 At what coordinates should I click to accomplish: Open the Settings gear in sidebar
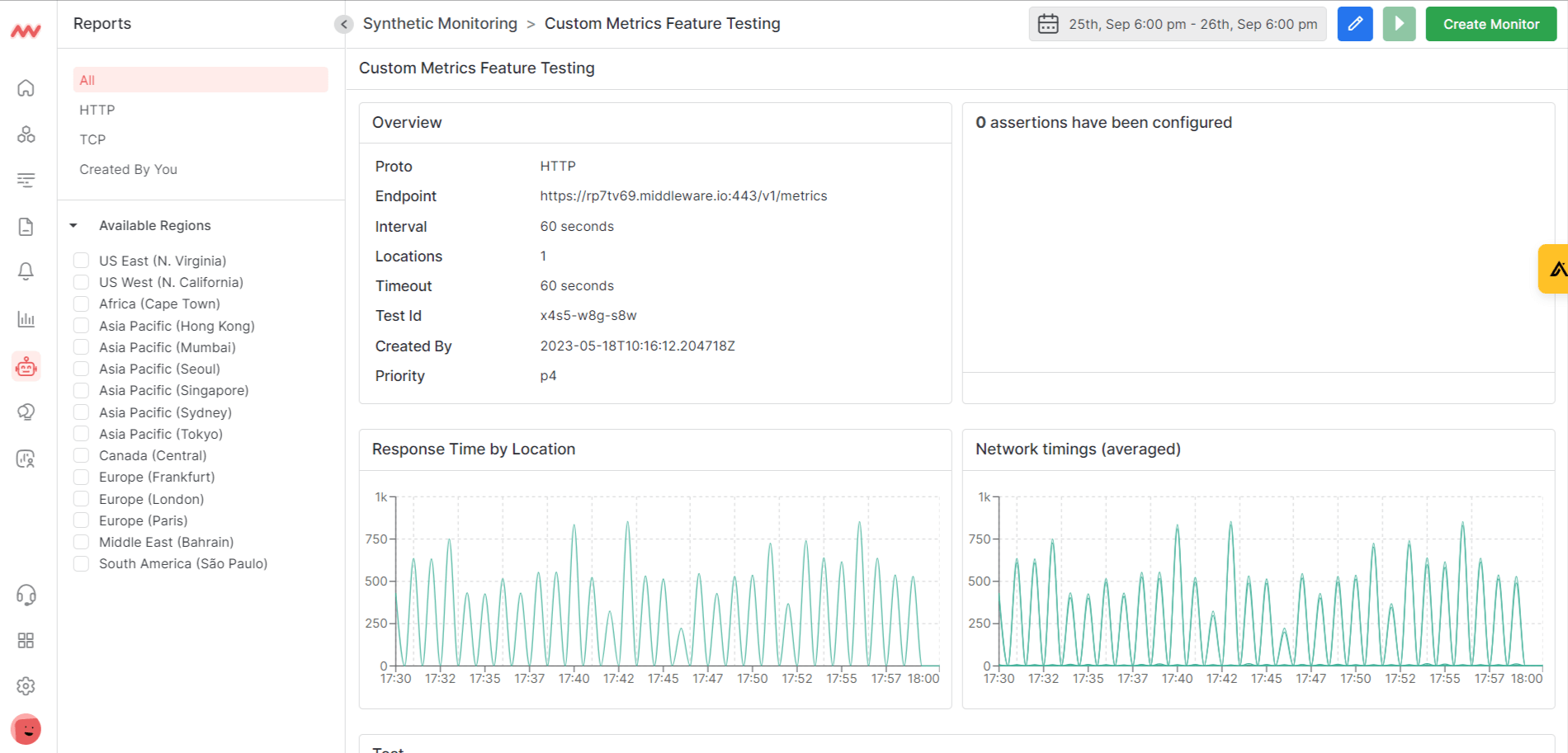[x=26, y=685]
